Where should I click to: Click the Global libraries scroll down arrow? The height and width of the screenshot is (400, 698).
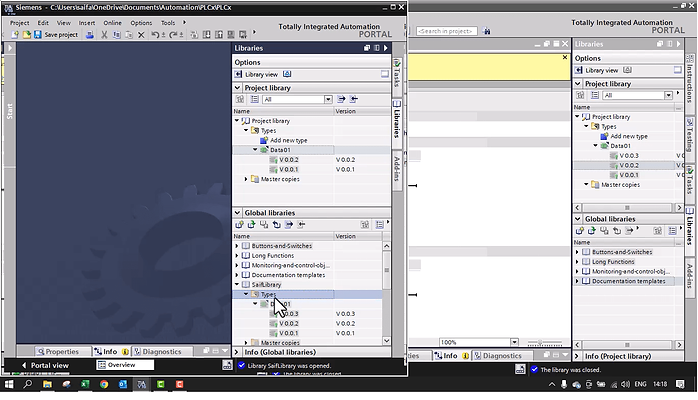tap(386, 340)
